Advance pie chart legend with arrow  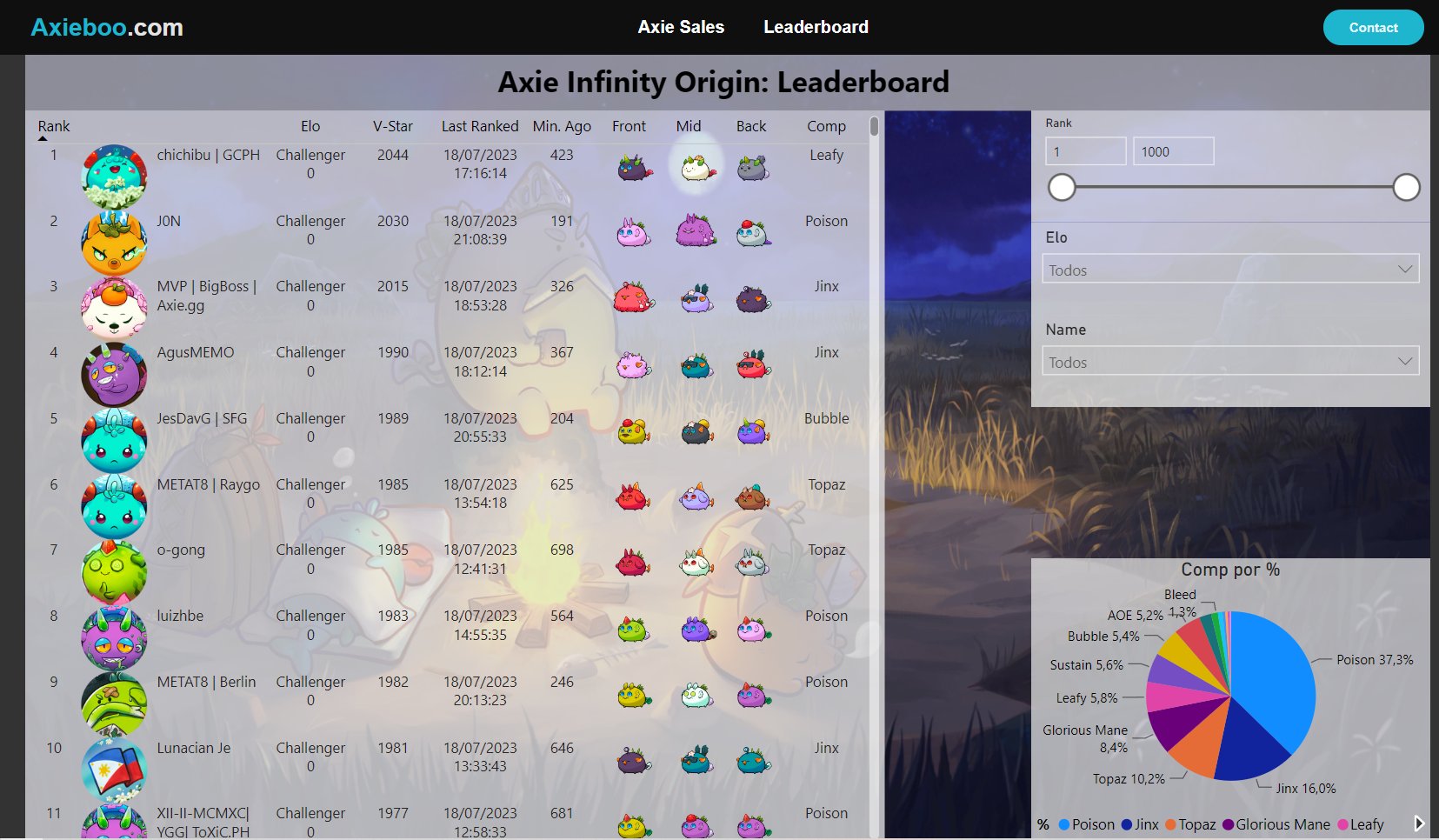coord(1419,823)
